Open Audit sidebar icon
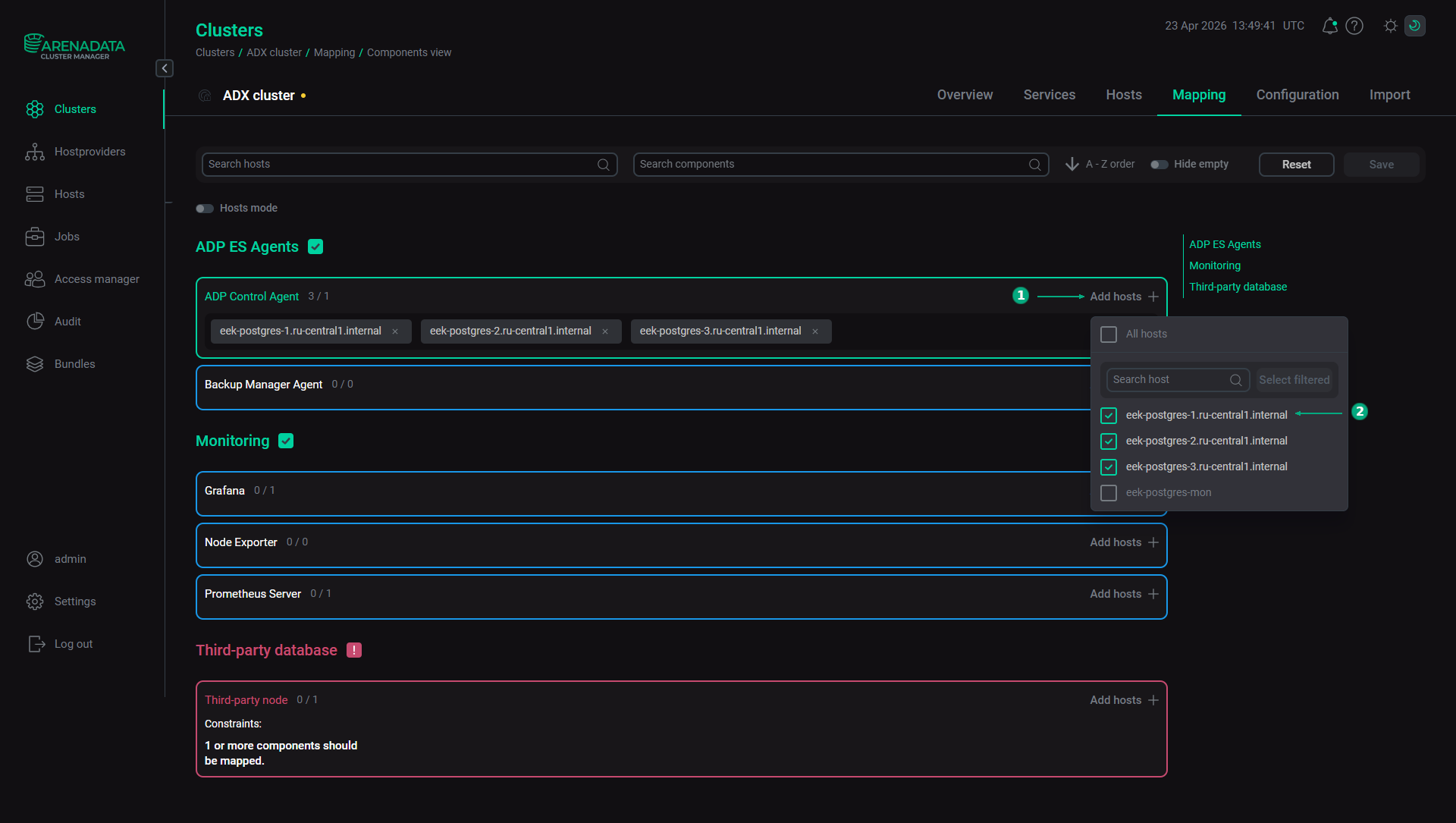Viewport: 1456px width, 823px height. click(35, 322)
